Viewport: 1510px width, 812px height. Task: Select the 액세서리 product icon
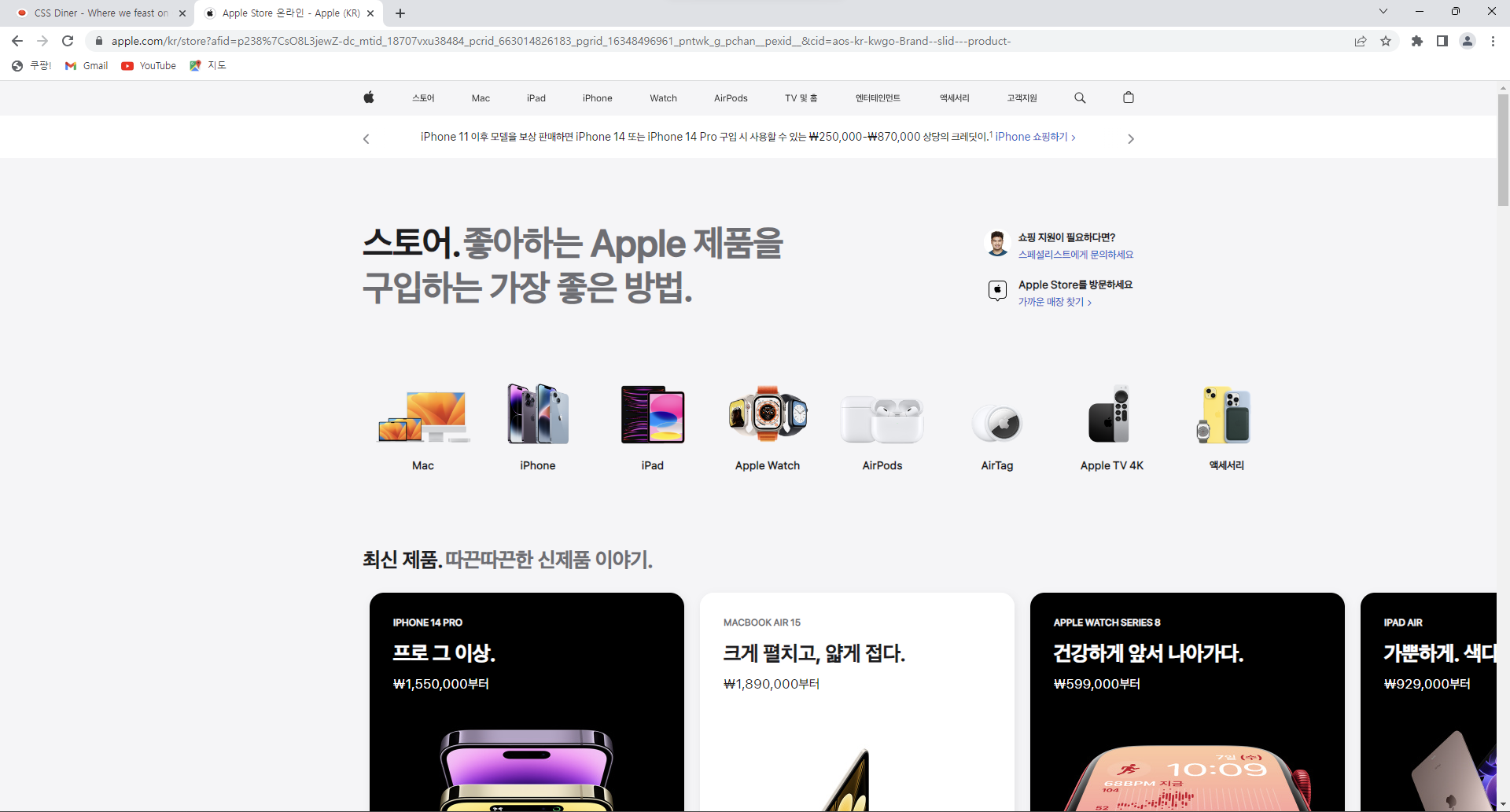click(1225, 414)
